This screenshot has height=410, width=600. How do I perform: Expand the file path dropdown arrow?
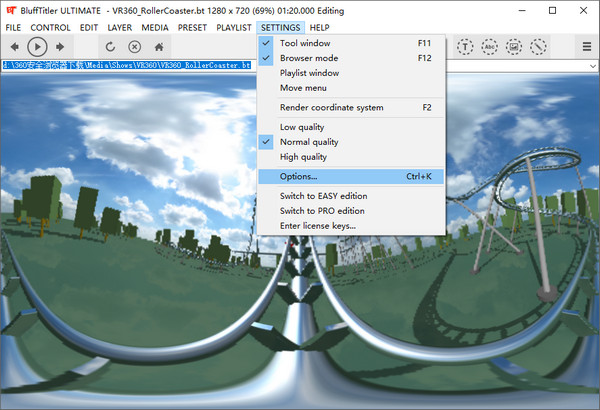593,66
